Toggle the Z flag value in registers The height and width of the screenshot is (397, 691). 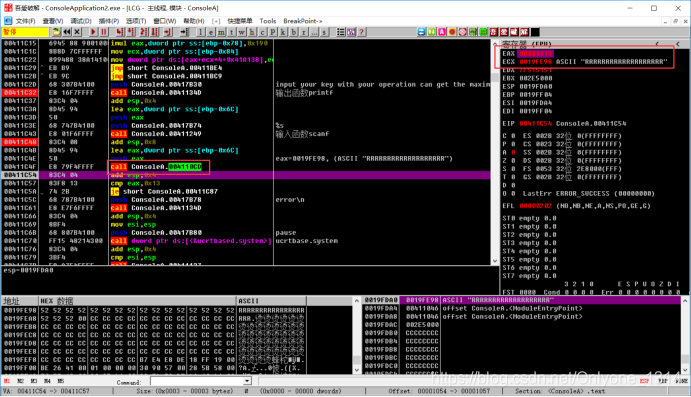(513, 160)
